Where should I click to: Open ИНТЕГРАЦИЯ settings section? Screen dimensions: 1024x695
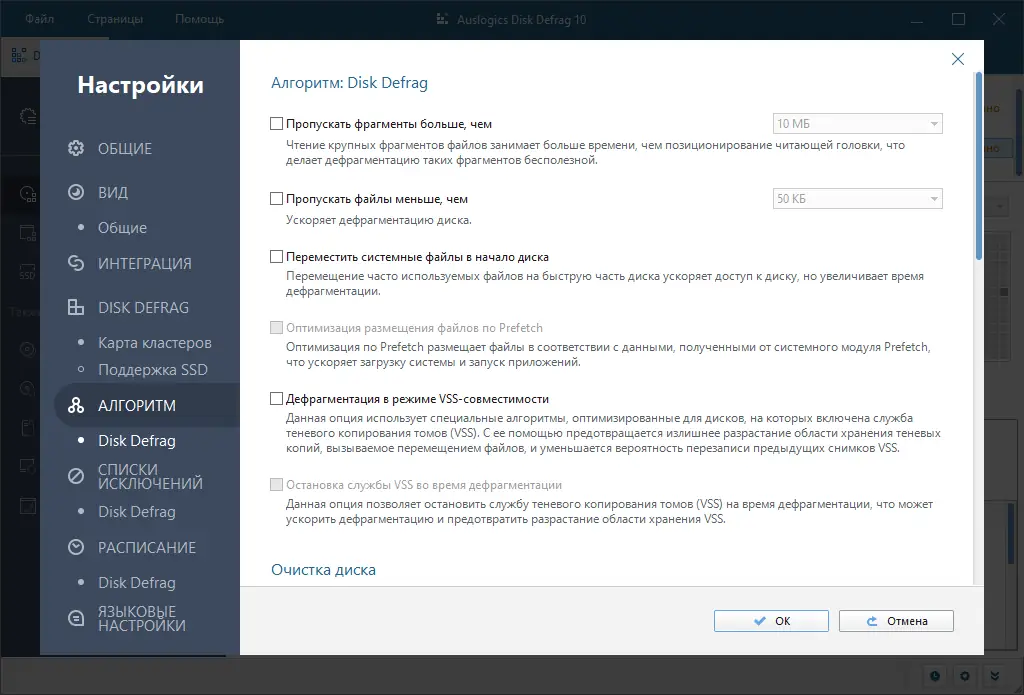(144, 263)
